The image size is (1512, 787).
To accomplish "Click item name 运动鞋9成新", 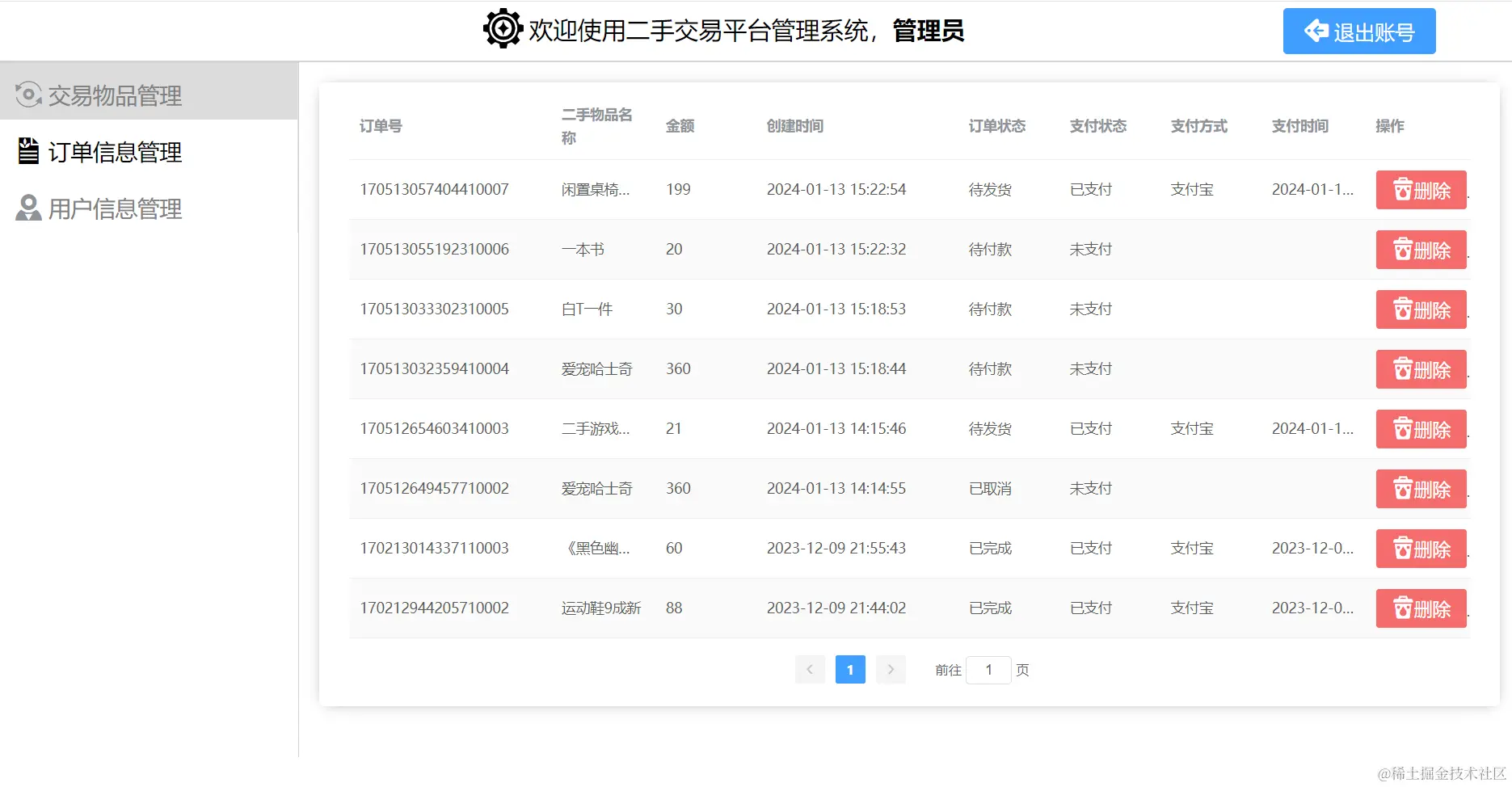I will (601, 608).
